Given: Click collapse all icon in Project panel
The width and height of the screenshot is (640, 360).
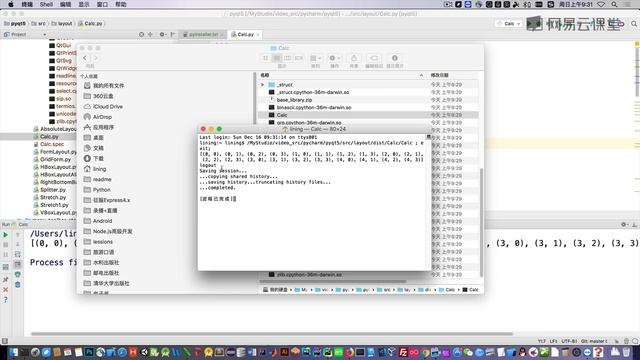Looking at the screenshot, I should [x=150, y=35].
